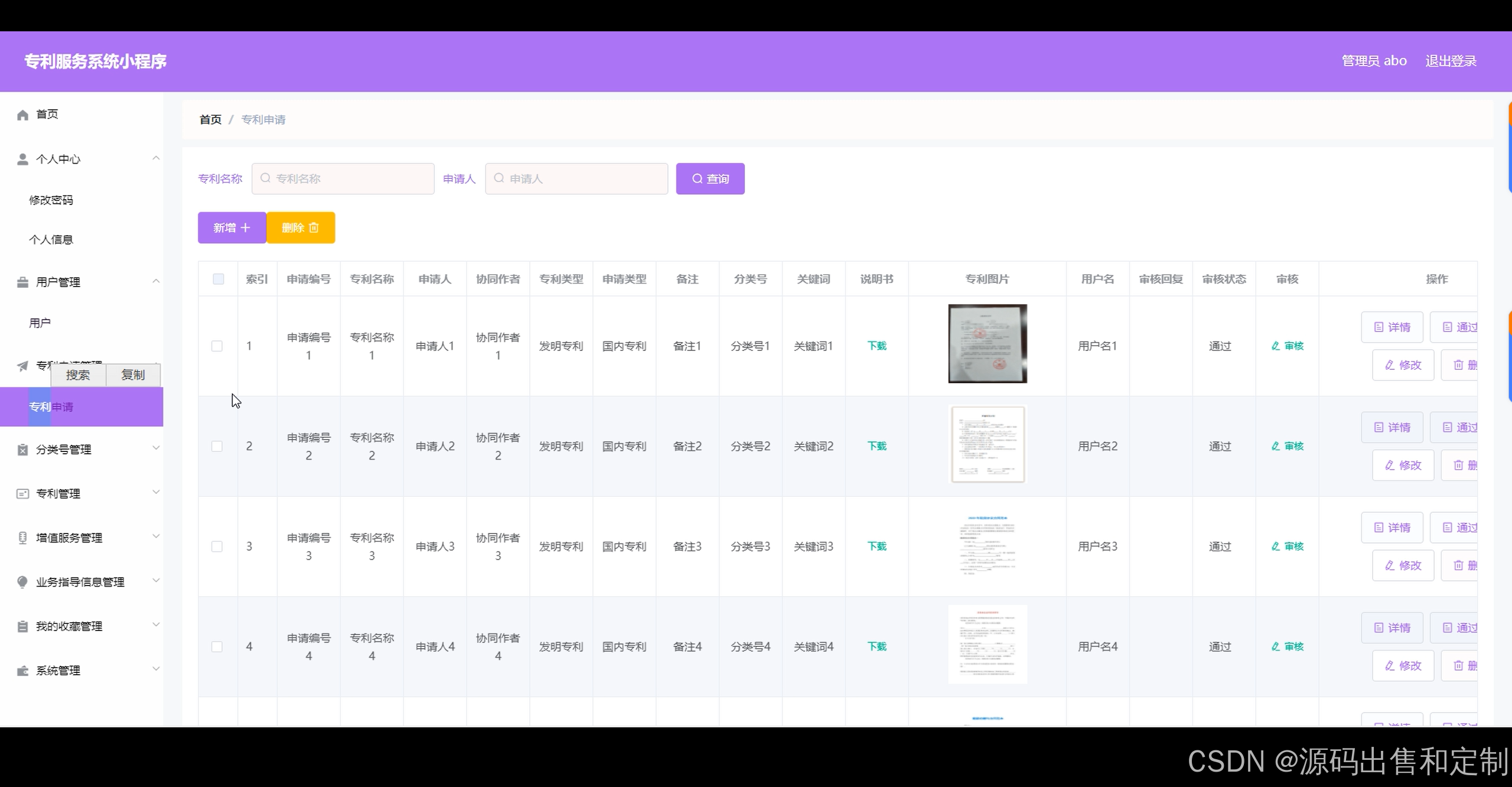Open row 2 patent image thumbnail
The width and height of the screenshot is (1512, 787).
pos(988,444)
